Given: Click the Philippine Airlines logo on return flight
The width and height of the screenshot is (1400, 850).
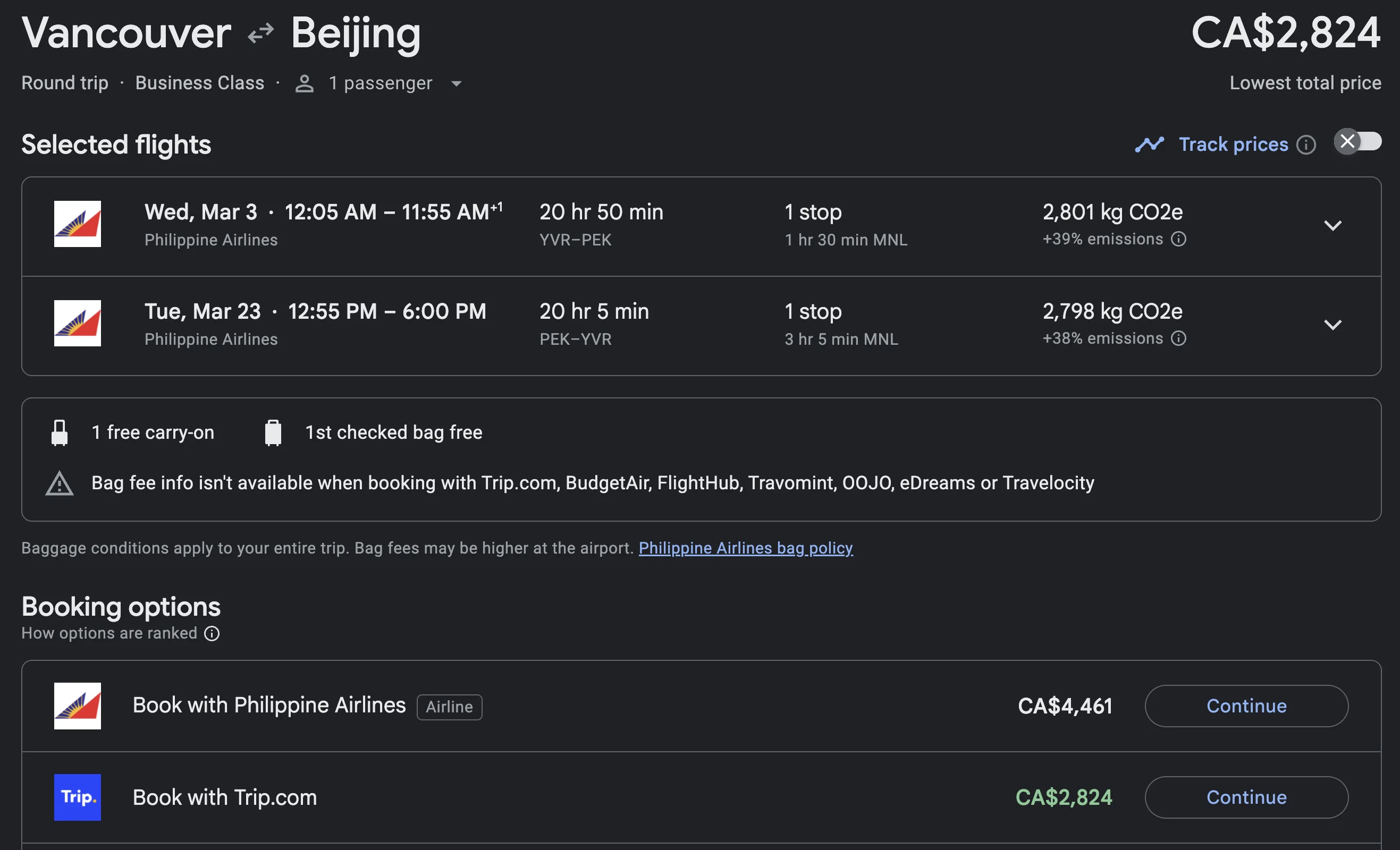Looking at the screenshot, I should coord(77,323).
